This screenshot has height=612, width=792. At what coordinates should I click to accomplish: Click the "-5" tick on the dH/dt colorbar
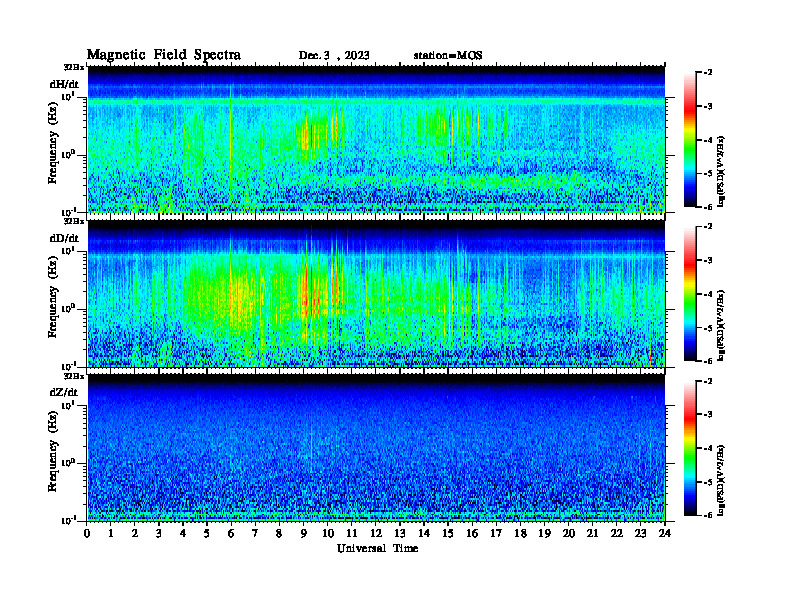click(708, 174)
